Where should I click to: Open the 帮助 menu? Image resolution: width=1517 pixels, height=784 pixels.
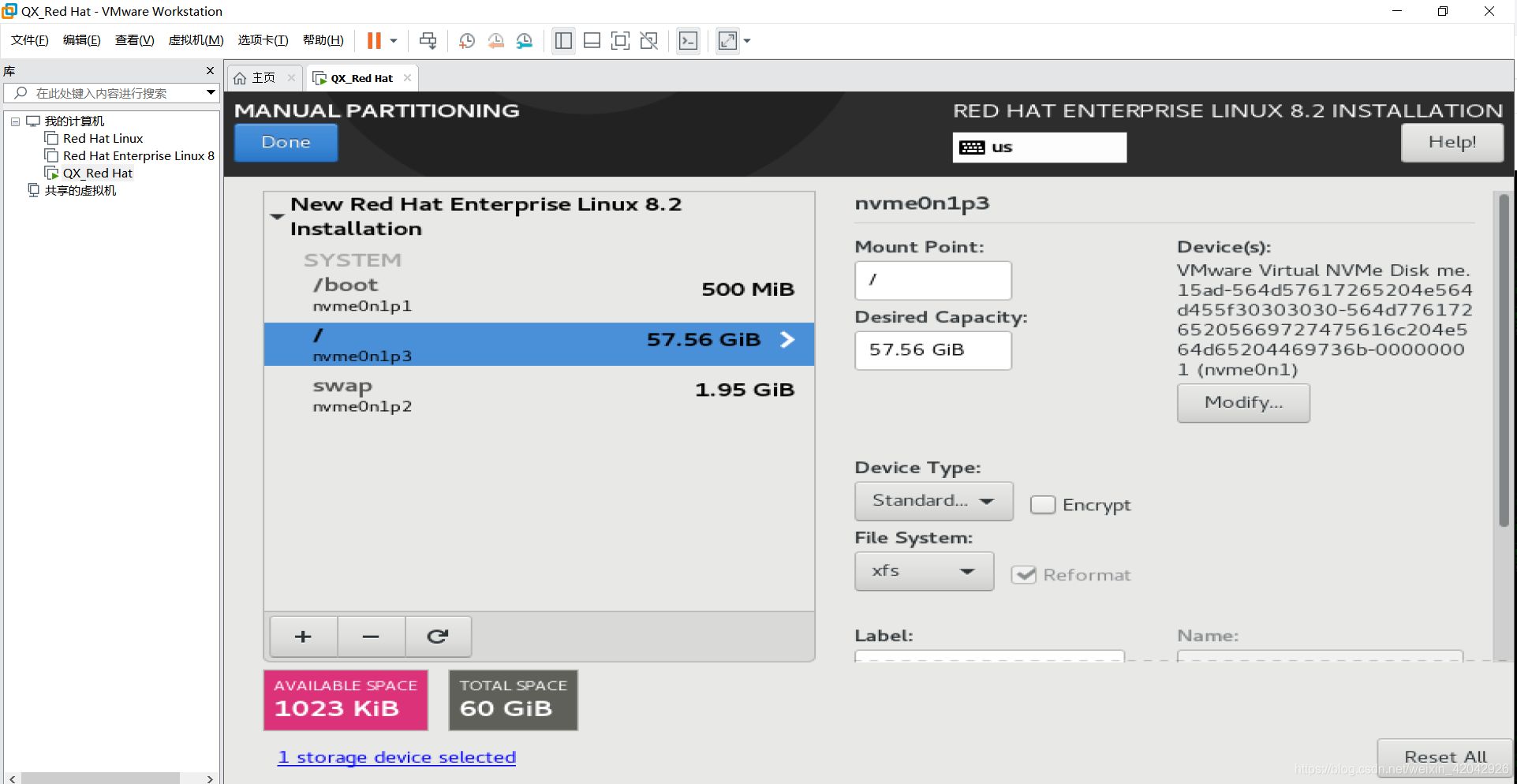[x=323, y=40]
